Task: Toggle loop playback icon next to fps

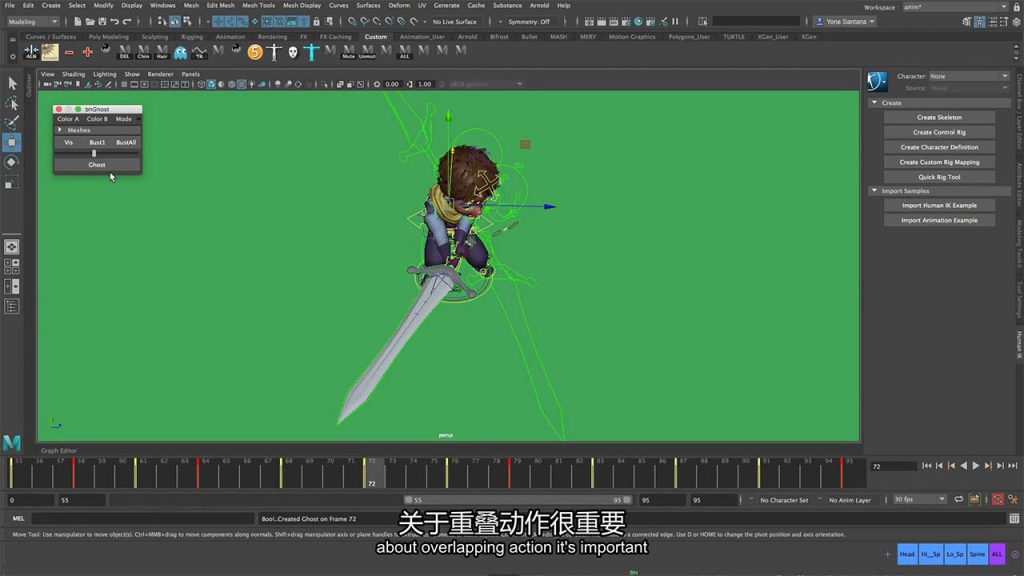Action: pyautogui.click(x=959, y=500)
